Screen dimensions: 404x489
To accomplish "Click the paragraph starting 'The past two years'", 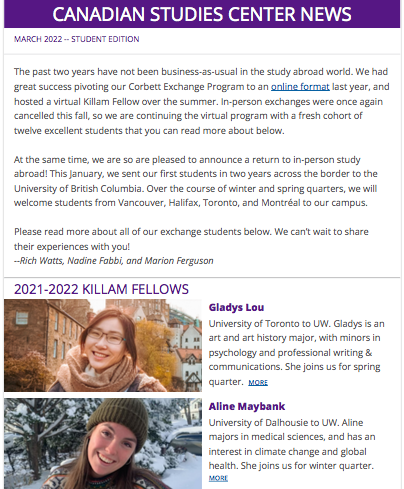I will click(x=201, y=101).
